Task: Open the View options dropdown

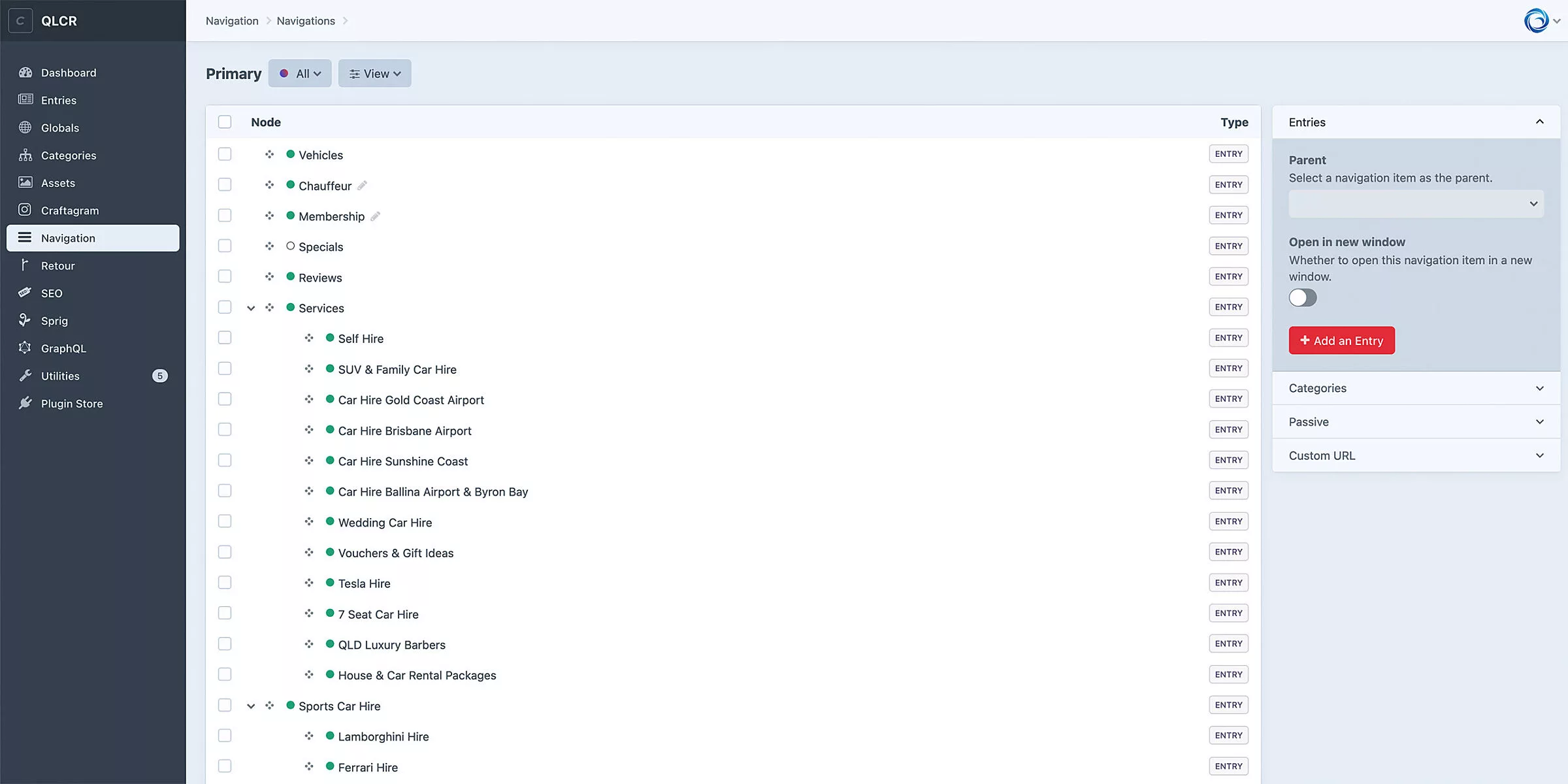Action: pos(375,73)
